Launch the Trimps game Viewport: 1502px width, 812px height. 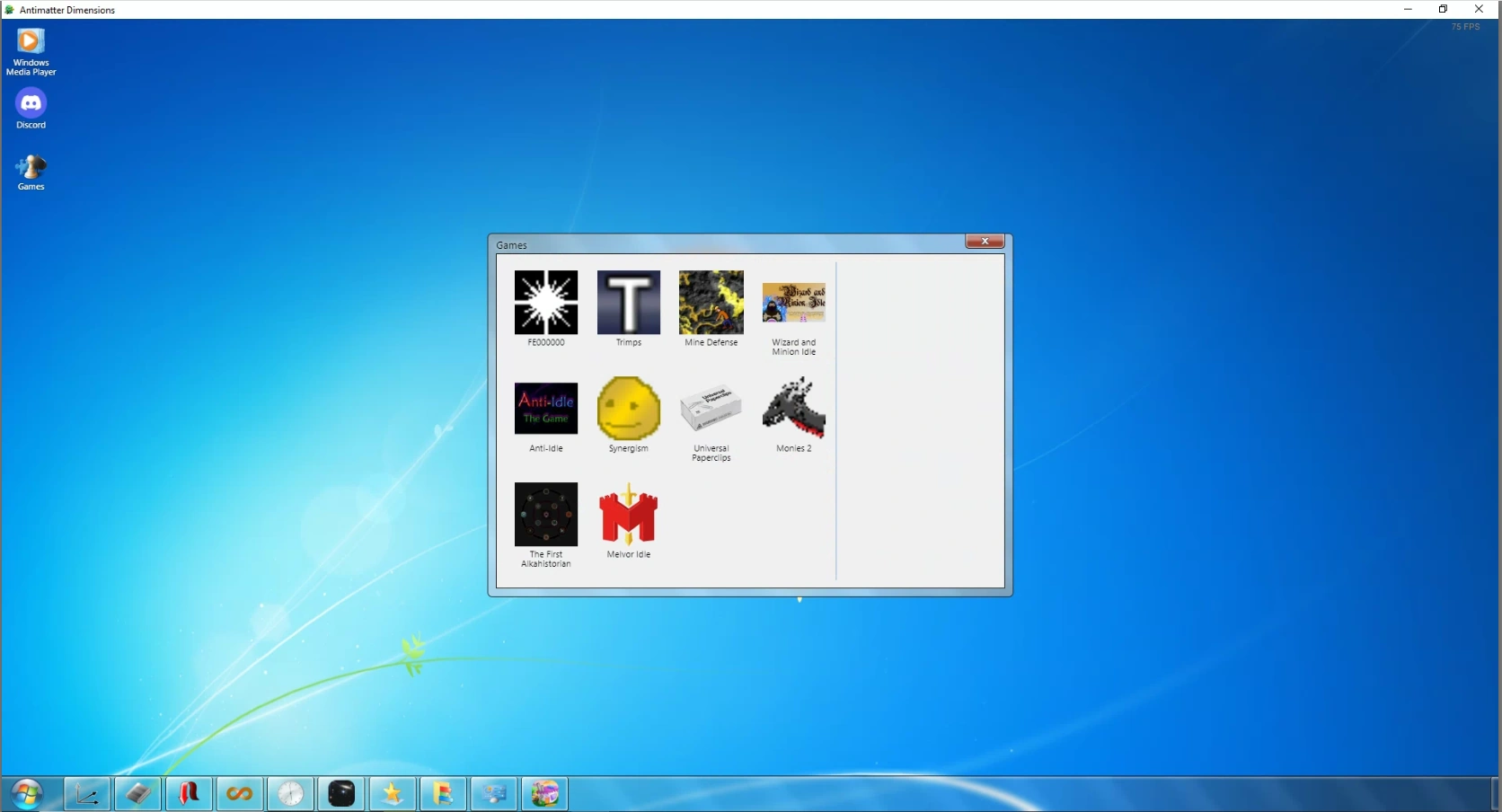point(629,303)
